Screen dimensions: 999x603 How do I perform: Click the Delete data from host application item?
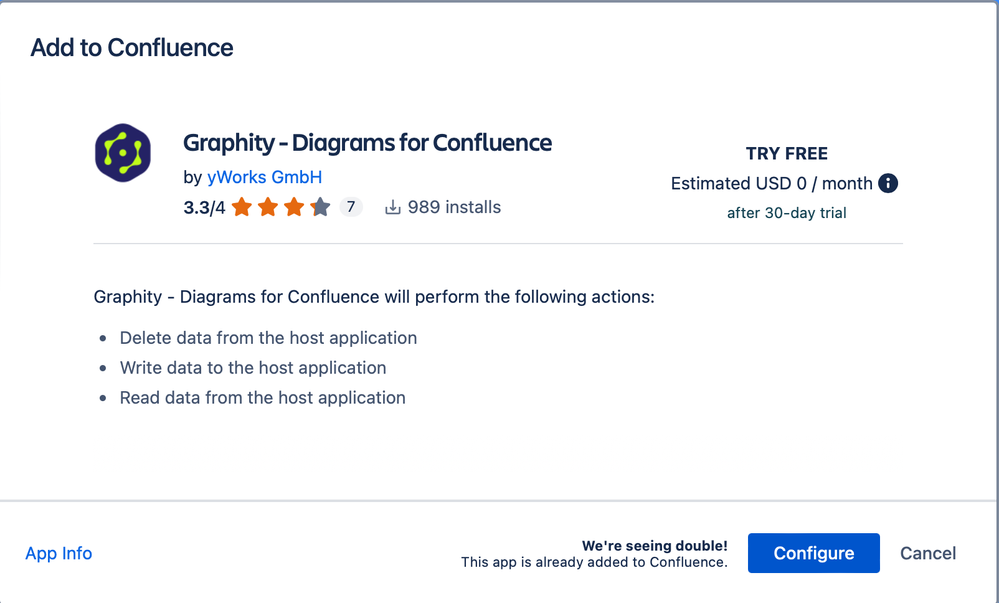coord(268,338)
